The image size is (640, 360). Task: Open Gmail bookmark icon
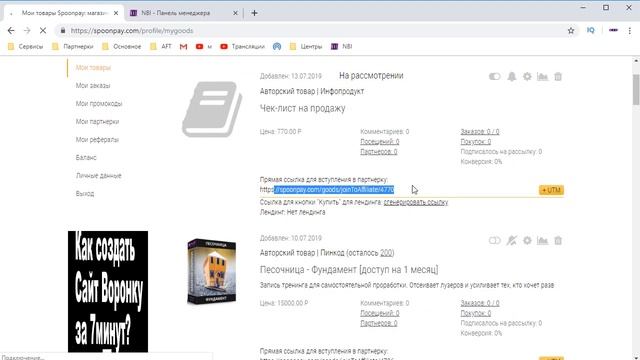(x=183, y=47)
